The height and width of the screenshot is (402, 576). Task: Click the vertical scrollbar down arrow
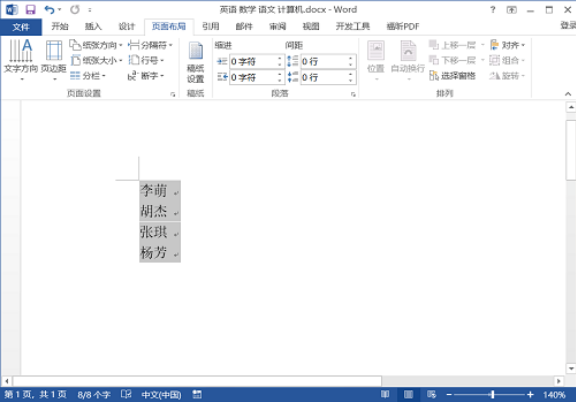(x=571, y=369)
